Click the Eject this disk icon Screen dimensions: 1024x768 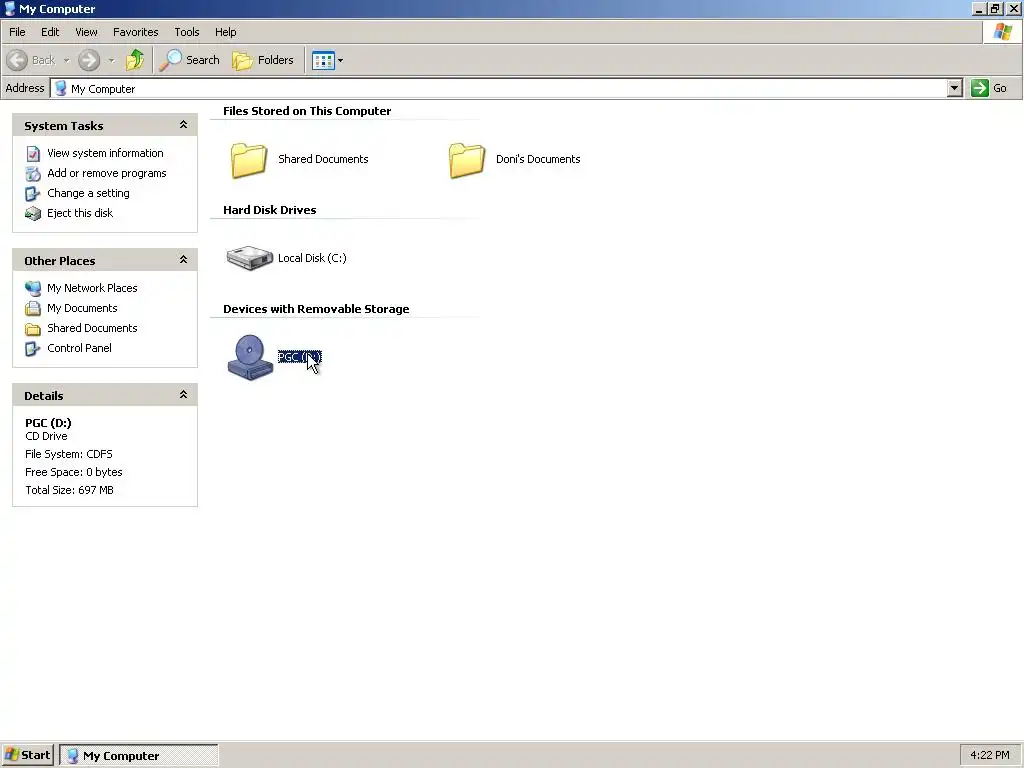33,214
